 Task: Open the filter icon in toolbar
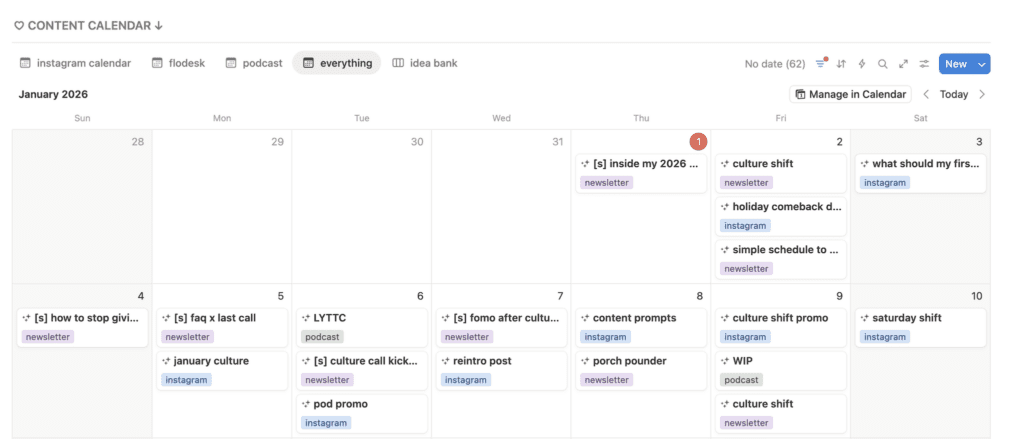click(821, 64)
